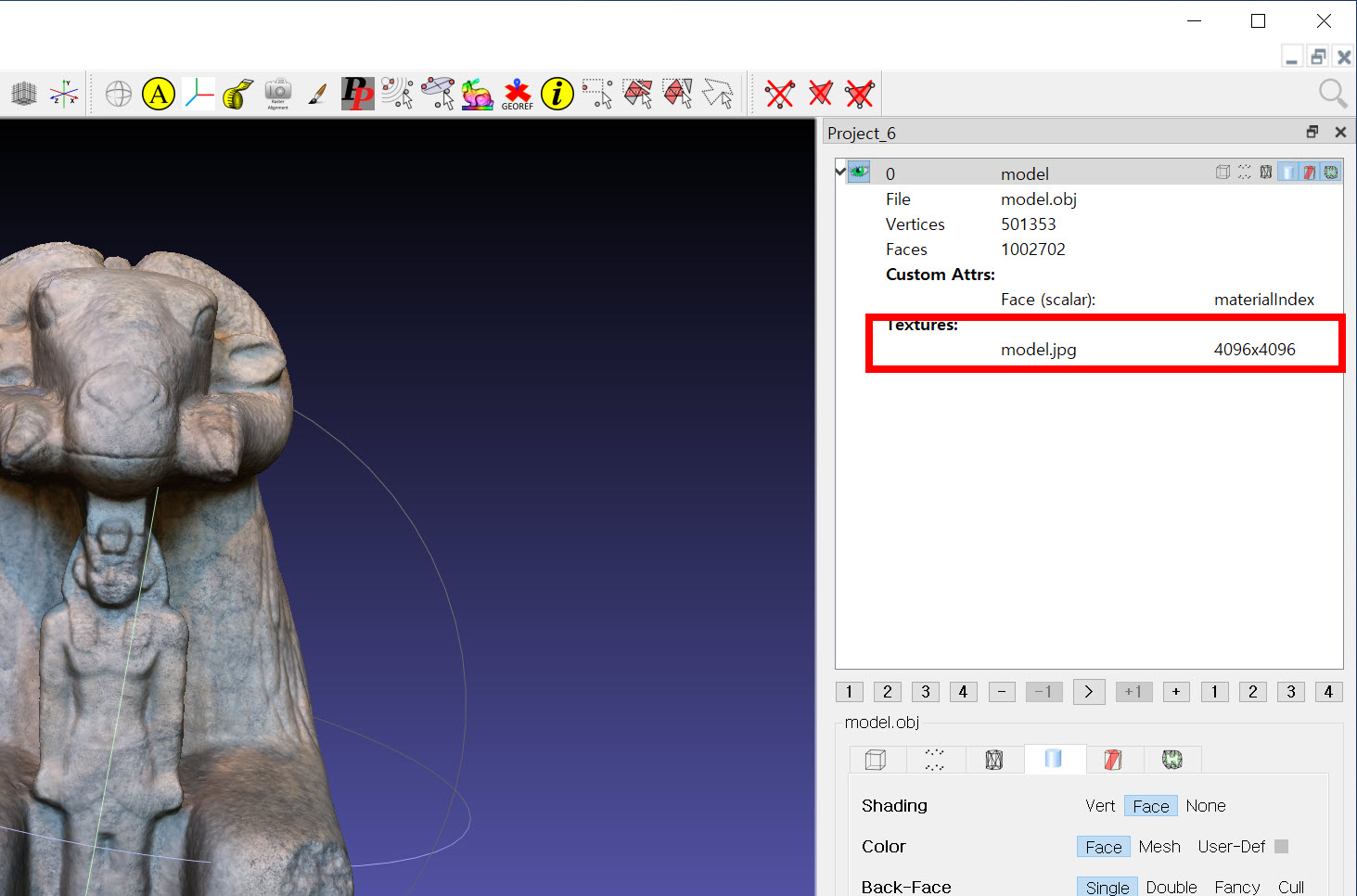This screenshot has height=896, width=1357.
Task: Click the 4096x4096 texture size value
Action: (x=1254, y=350)
